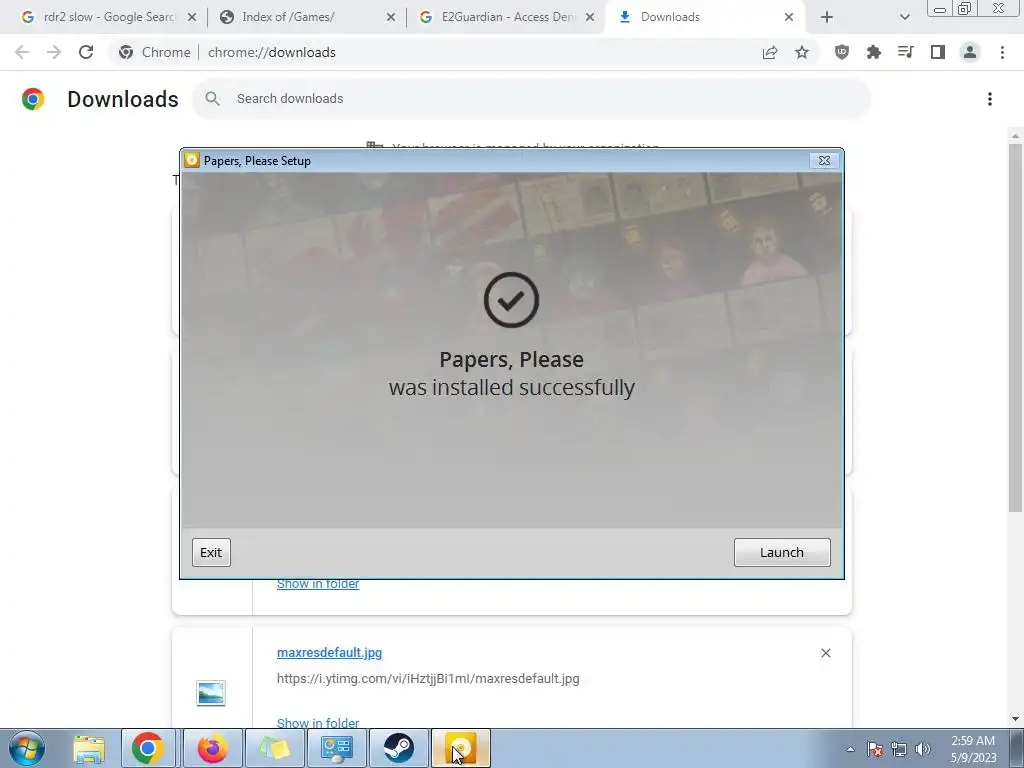
Task: Go back to the previous page
Action: pyautogui.click(x=22, y=52)
